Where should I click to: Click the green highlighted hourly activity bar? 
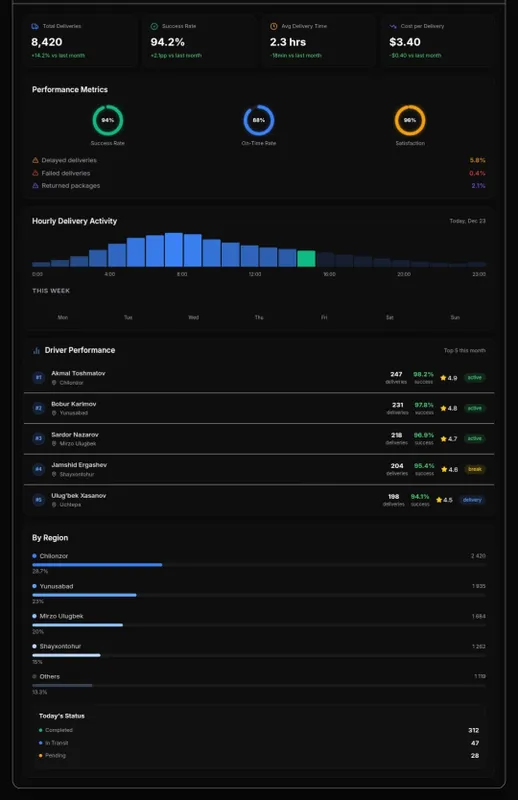(x=306, y=259)
